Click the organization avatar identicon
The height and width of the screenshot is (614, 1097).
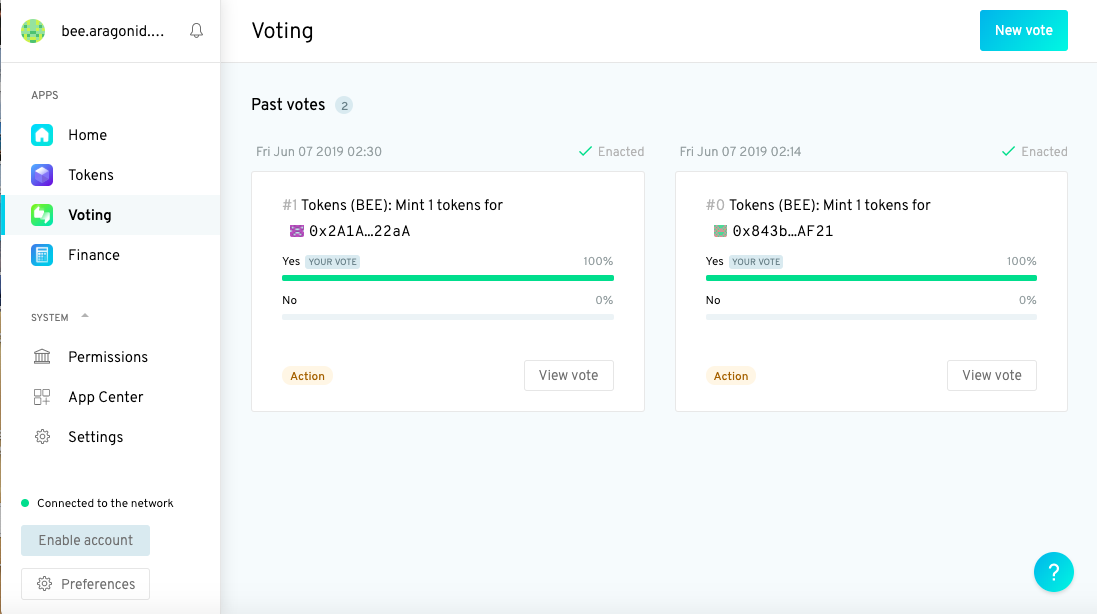[x=33, y=31]
